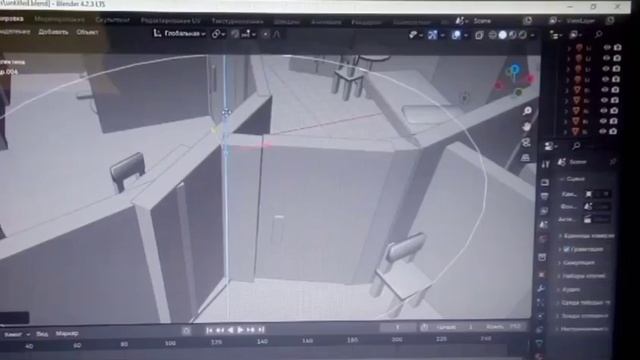Disable render for topmost outliner object
This screenshot has height=360, width=640.
[618, 48]
